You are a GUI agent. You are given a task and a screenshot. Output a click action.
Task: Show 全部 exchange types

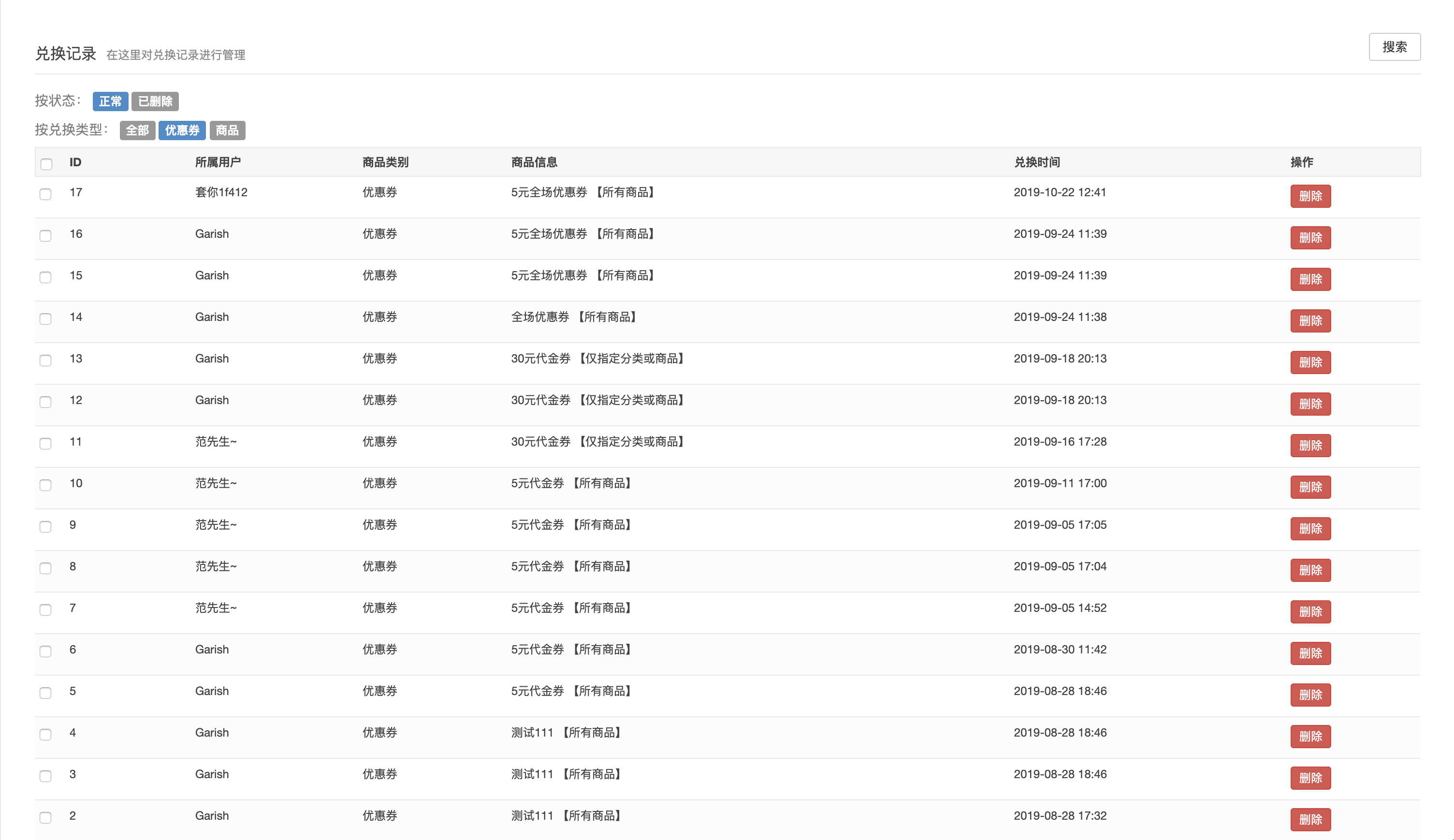[x=137, y=130]
